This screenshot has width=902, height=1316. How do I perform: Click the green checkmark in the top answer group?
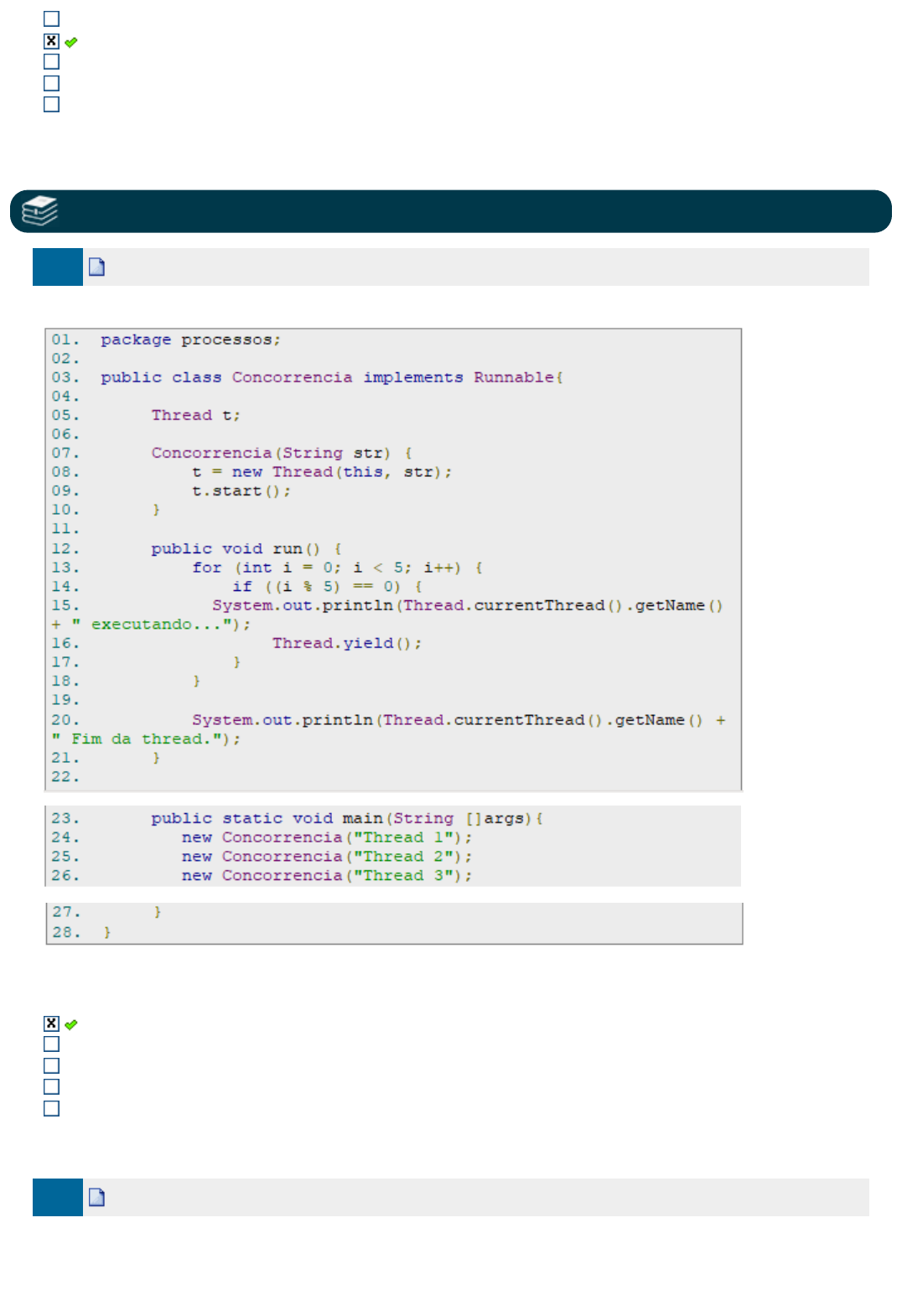pyautogui.click(x=71, y=42)
